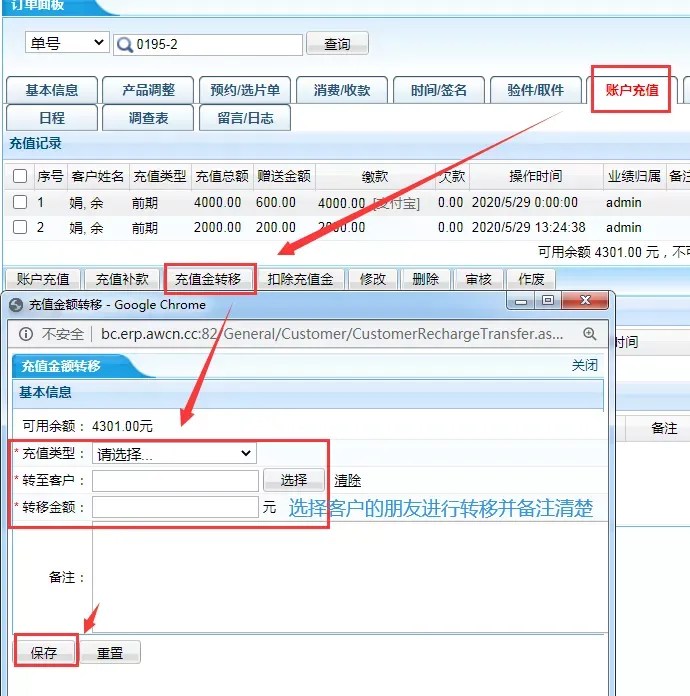Open the 单号 search type dropdown
This screenshot has width=690, height=696.
pos(67,43)
